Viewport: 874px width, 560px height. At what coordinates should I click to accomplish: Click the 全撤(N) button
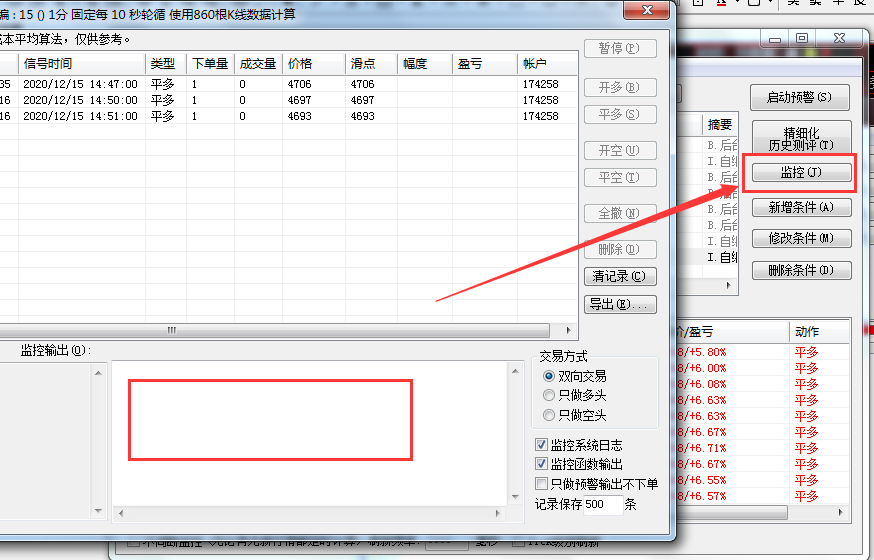click(620, 213)
